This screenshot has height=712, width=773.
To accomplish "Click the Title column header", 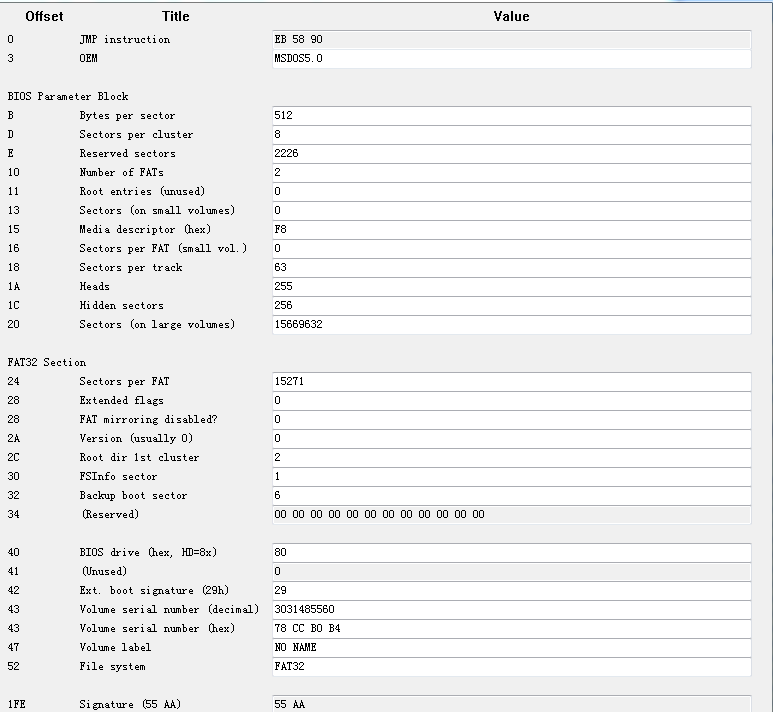I will (175, 16).
